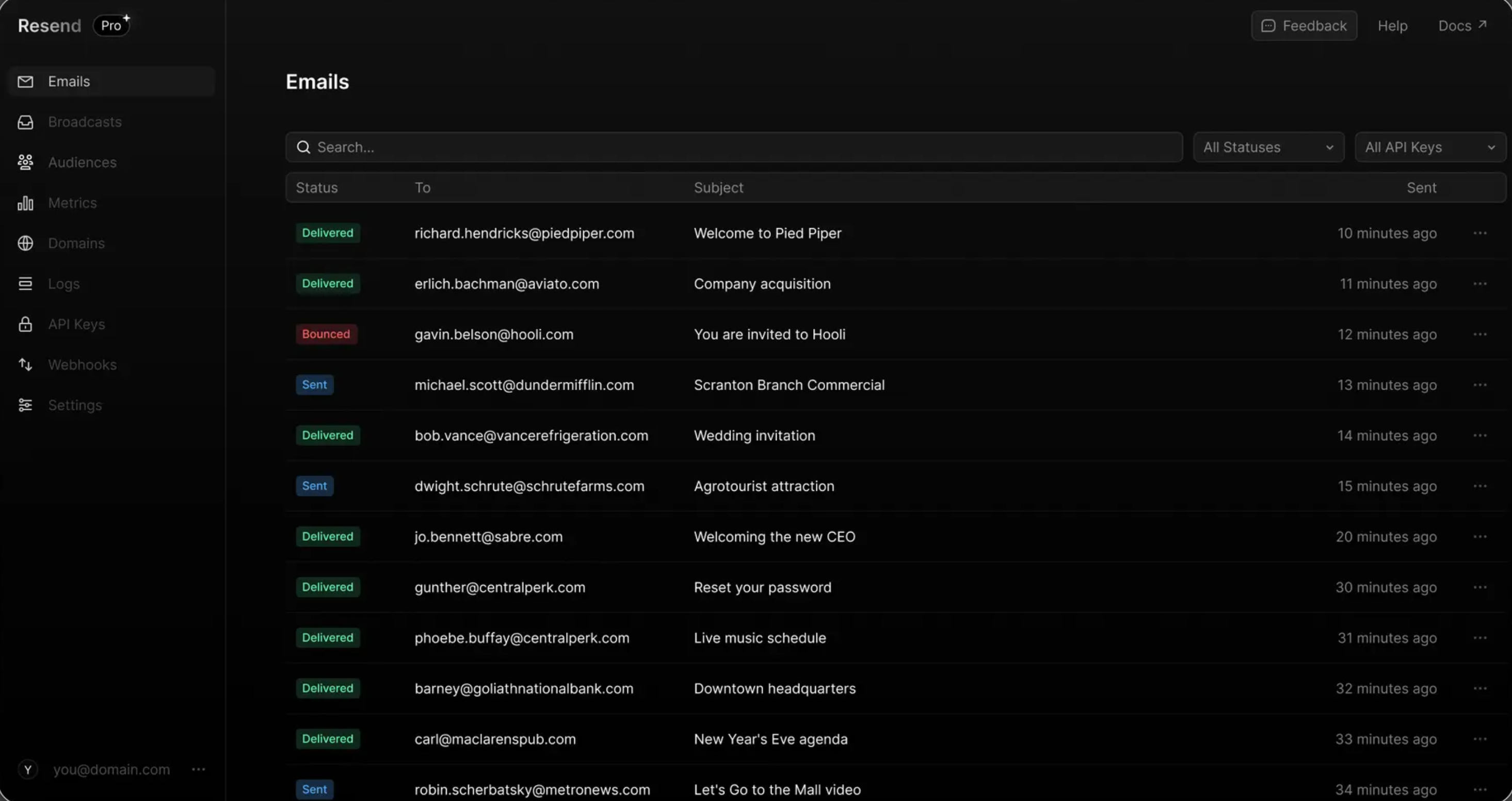Click the Help link
Screen dimensions: 1512x801
1392,26
